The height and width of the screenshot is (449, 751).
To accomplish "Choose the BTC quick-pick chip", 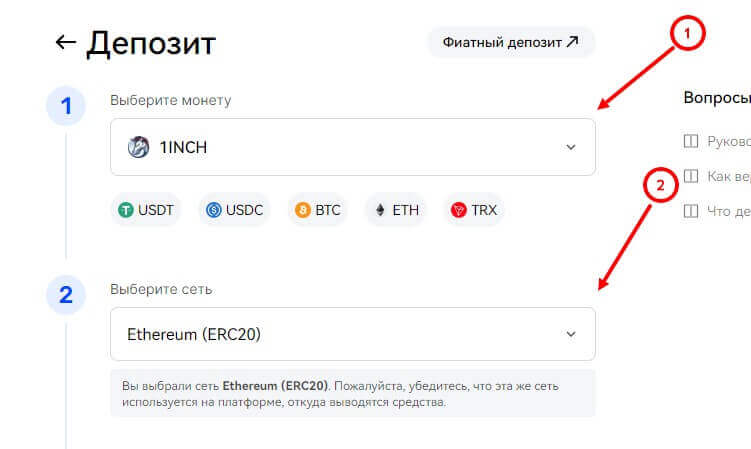I will [x=318, y=210].
